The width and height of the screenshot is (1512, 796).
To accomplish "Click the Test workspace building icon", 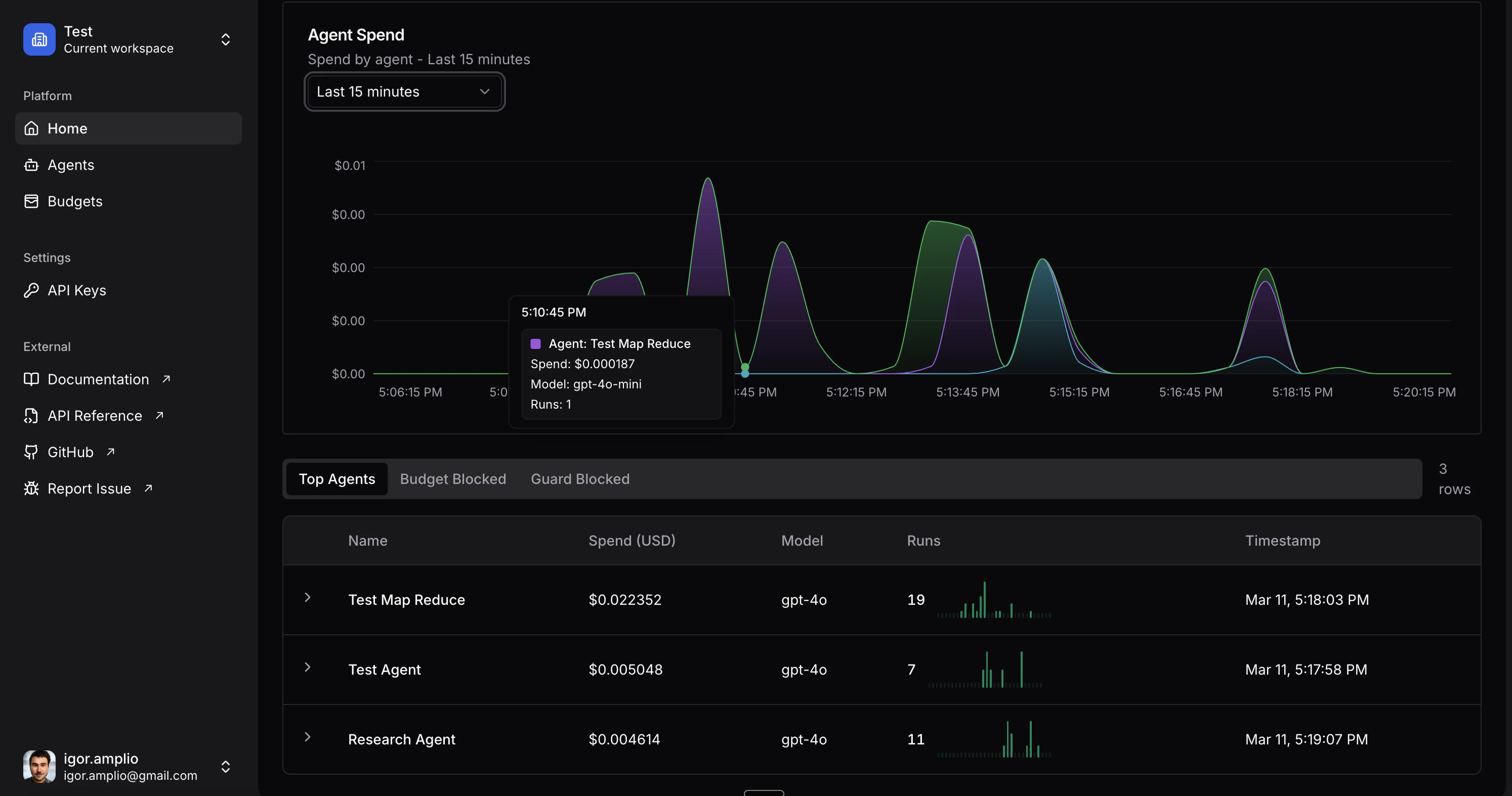I will point(39,39).
